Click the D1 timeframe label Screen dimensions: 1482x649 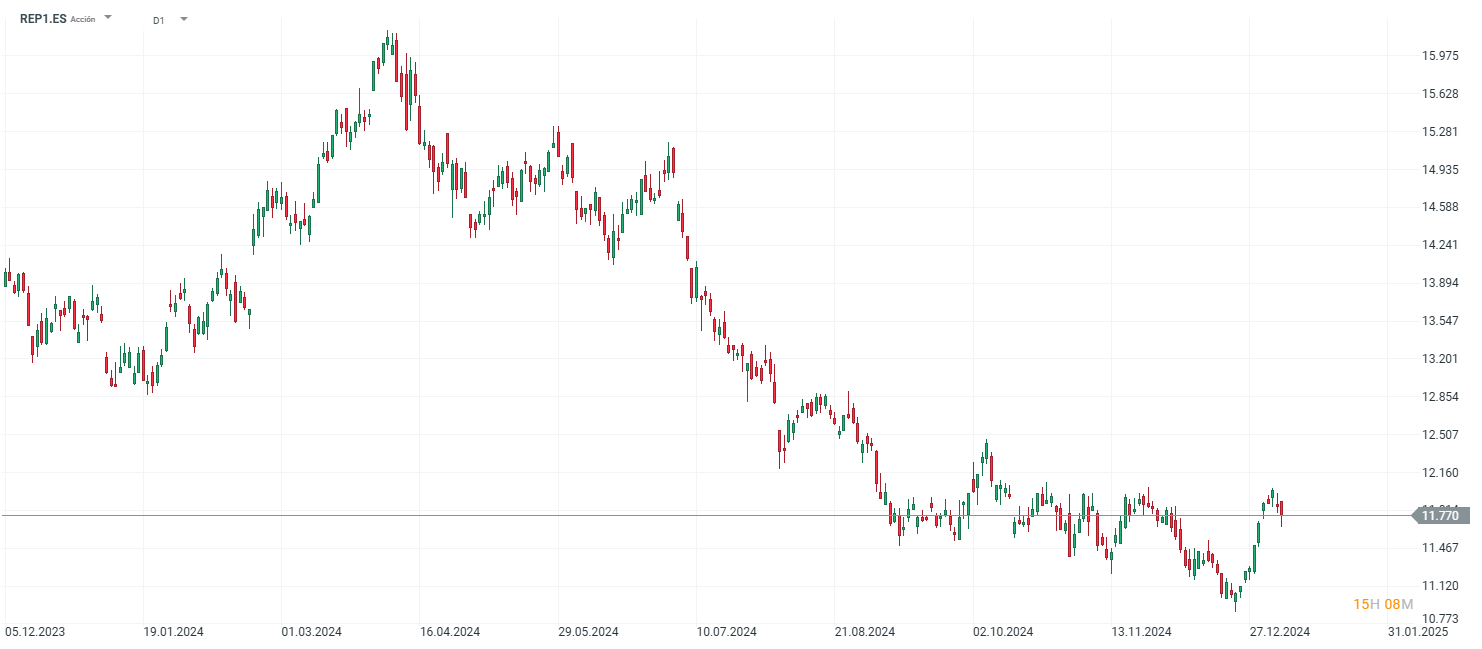point(159,20)
